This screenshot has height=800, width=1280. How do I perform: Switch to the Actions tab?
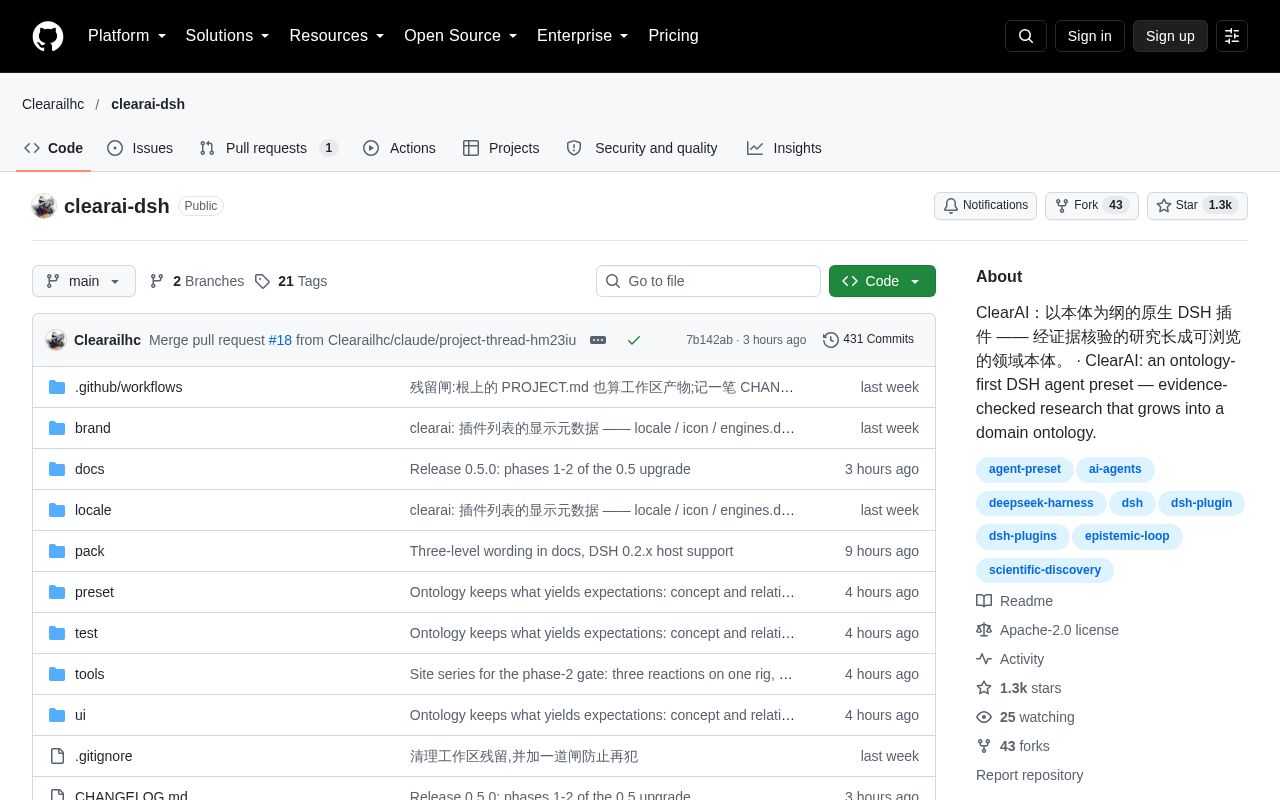[399, 148]
